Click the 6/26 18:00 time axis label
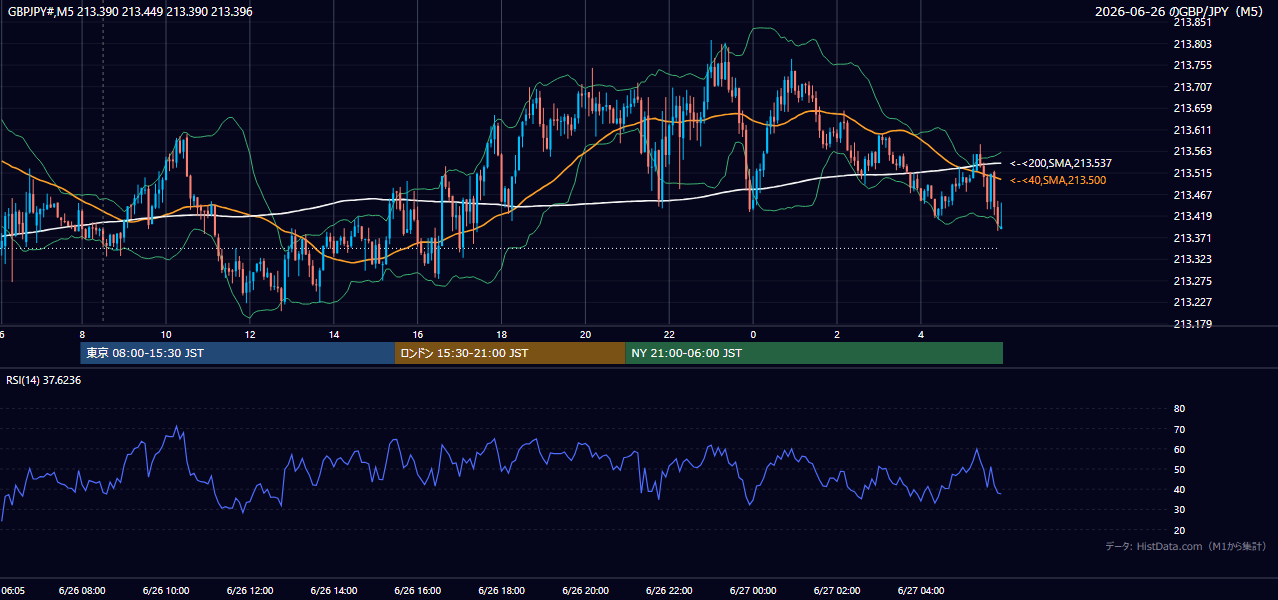This screenshot has width=1278, height=600. [502, 591]
